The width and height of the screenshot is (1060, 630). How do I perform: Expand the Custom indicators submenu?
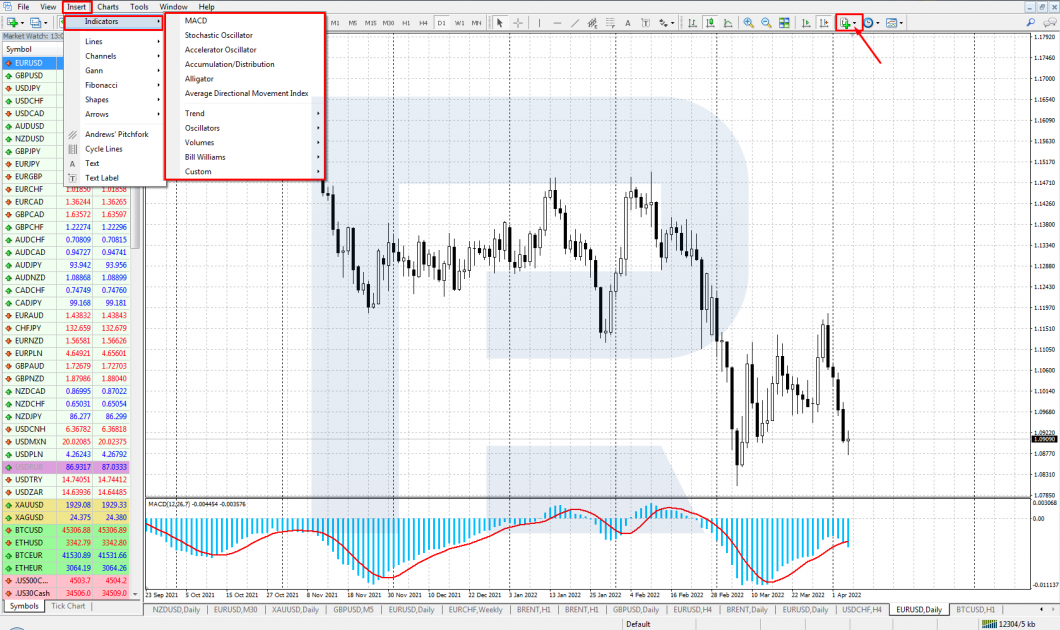(245, 172)
